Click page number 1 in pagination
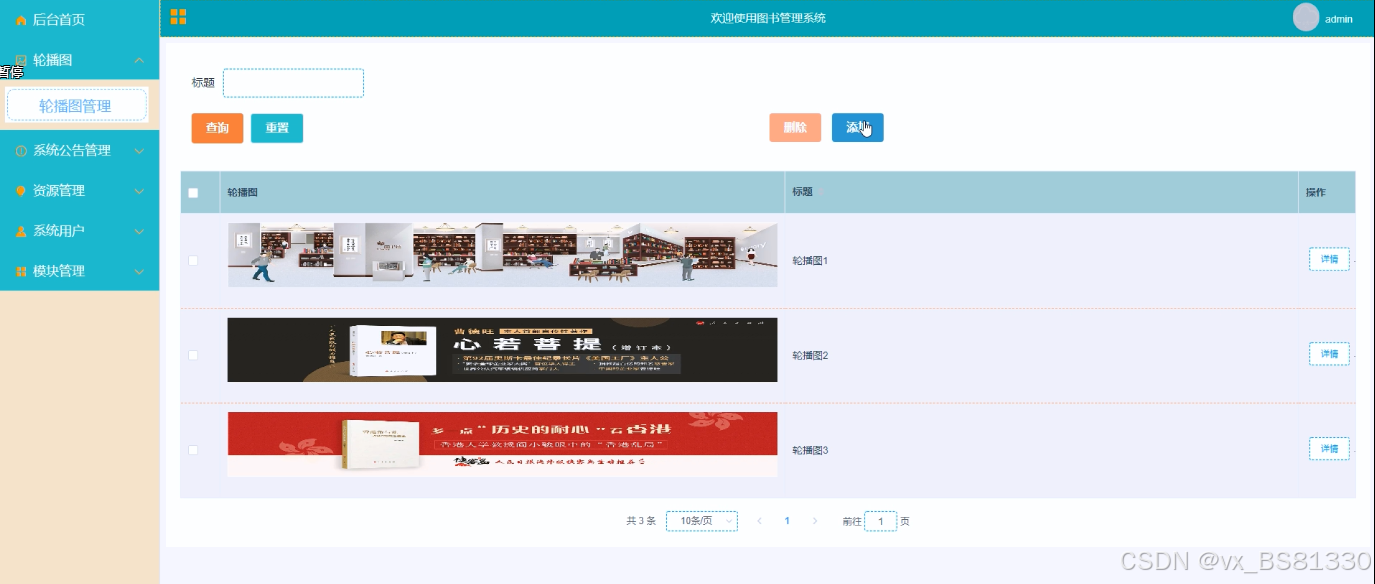Viewport: 1375px width, 584px height. [x=787, y=521]
